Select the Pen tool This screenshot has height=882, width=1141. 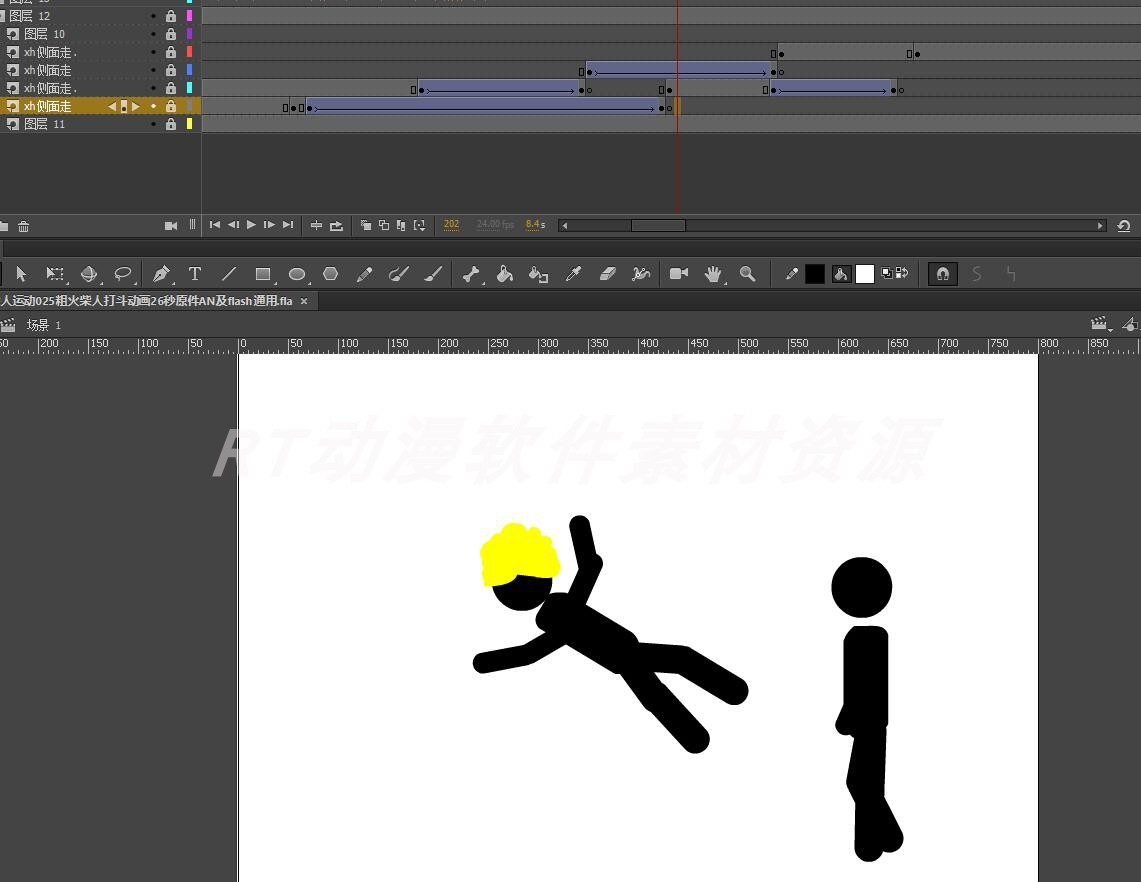tap(161, 274)
